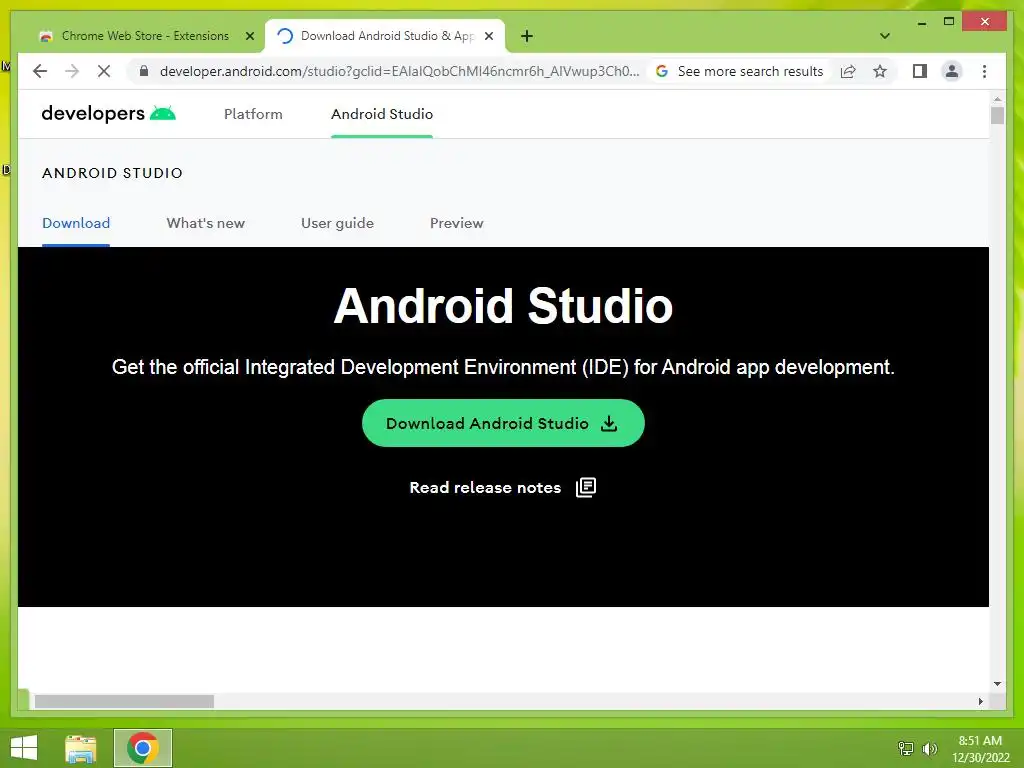Click the release notes document icon
Screen dimensions: 1024x768
[x=586, y=487]
